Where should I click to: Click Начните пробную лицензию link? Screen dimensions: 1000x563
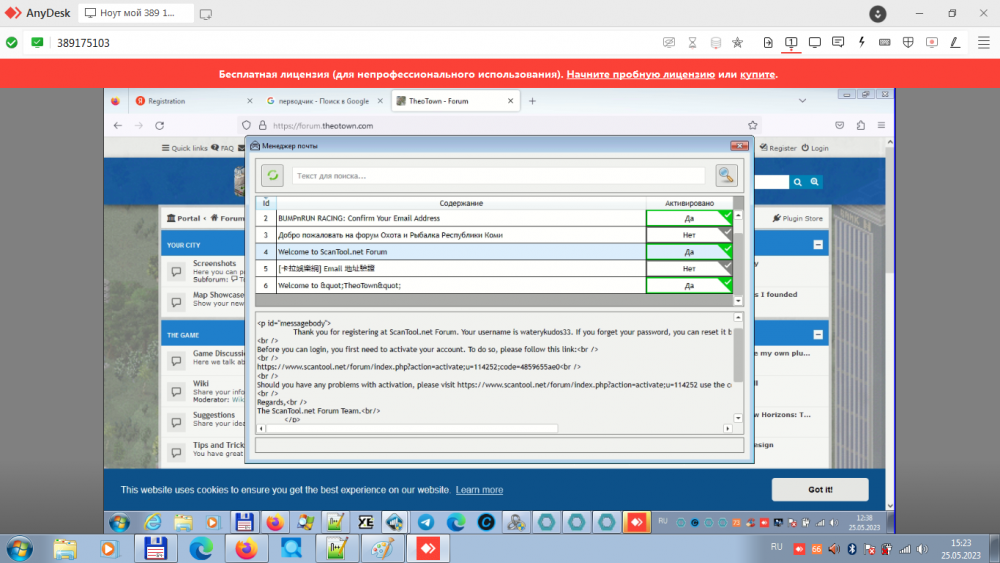(640, 74)
